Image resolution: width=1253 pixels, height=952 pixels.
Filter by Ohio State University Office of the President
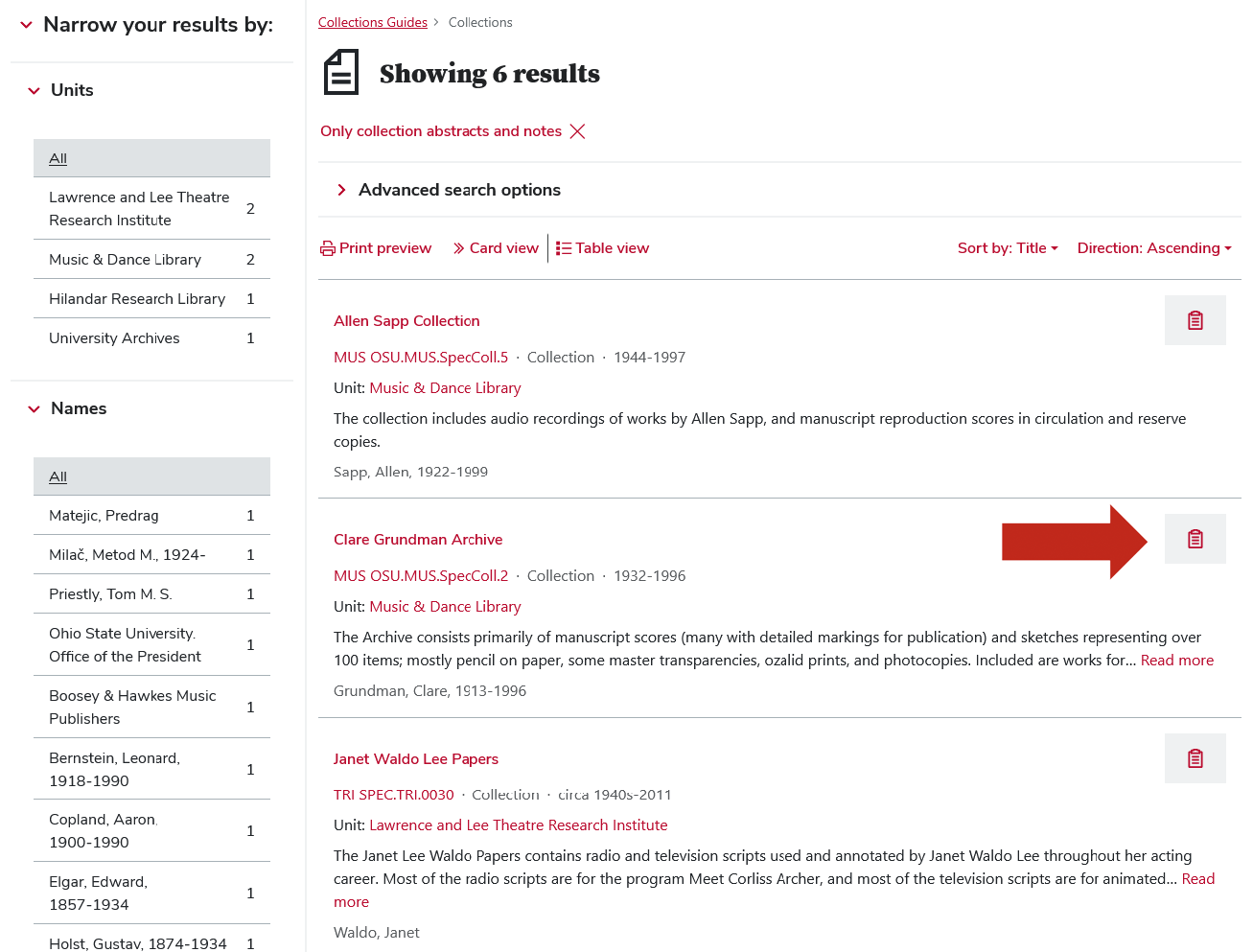point(151,645)
